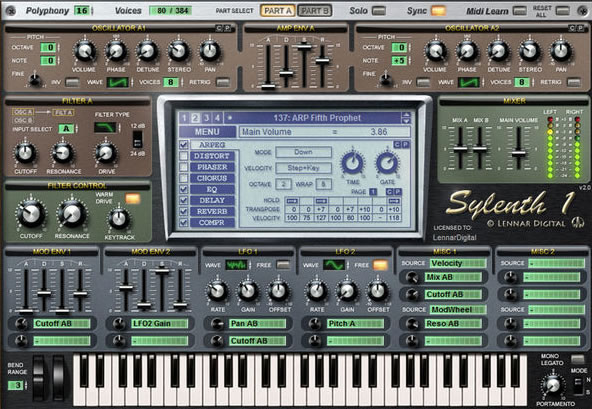Toggle Oscillator A1 Inv button
The image size is (592, 409).
72,82
